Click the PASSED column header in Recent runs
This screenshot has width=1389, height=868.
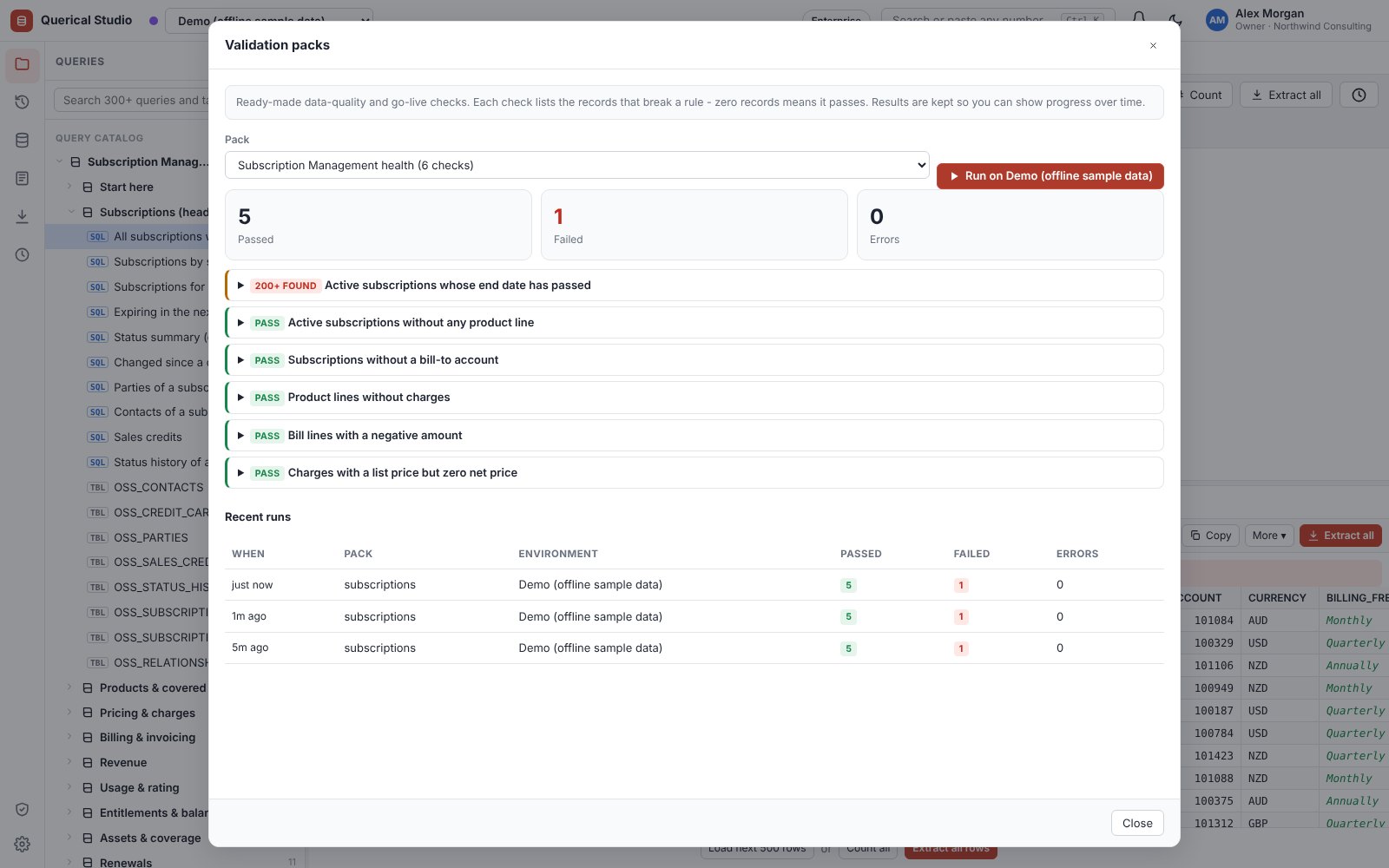860,554
